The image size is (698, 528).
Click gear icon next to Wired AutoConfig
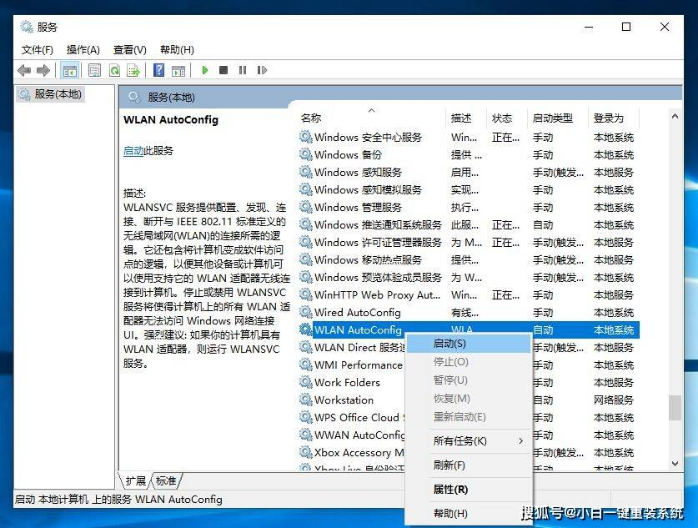(x=305, y=312)
